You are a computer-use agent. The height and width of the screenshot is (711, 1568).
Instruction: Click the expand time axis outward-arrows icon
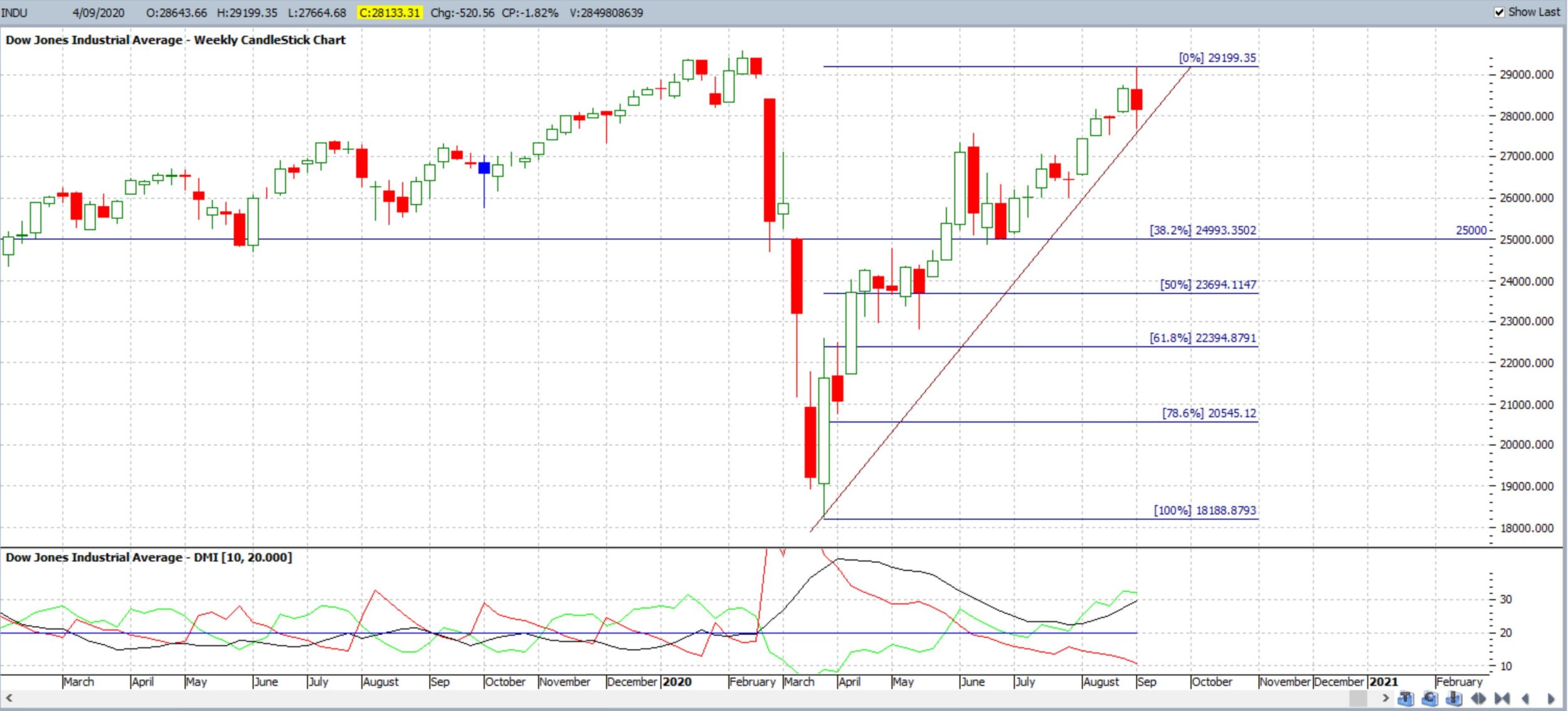click(x=1478, y=698)
